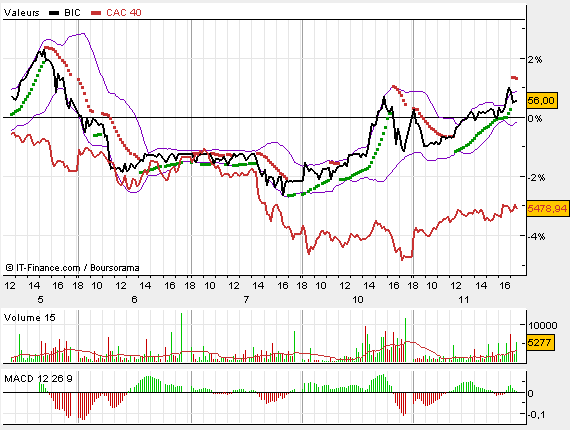Viewport: 570px width, 430px height.
Task: Click the day 6 date label
Action: (x=134, y=300)
